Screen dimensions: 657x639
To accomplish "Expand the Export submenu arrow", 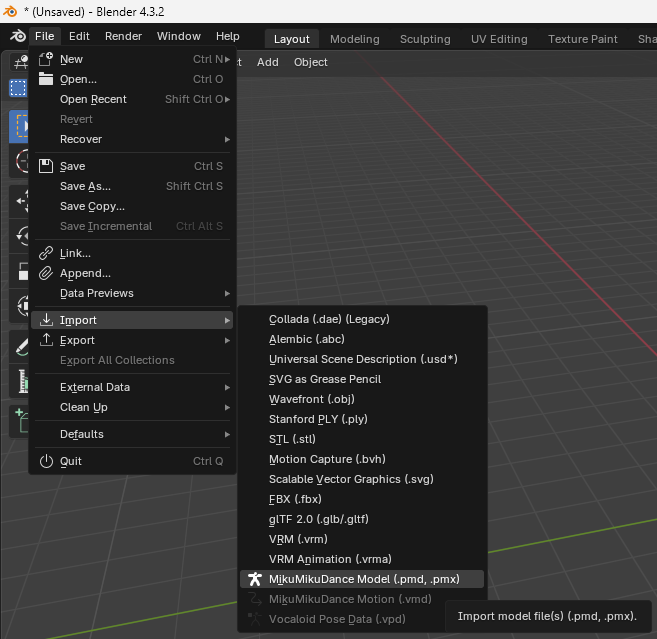I will [227, 340].
